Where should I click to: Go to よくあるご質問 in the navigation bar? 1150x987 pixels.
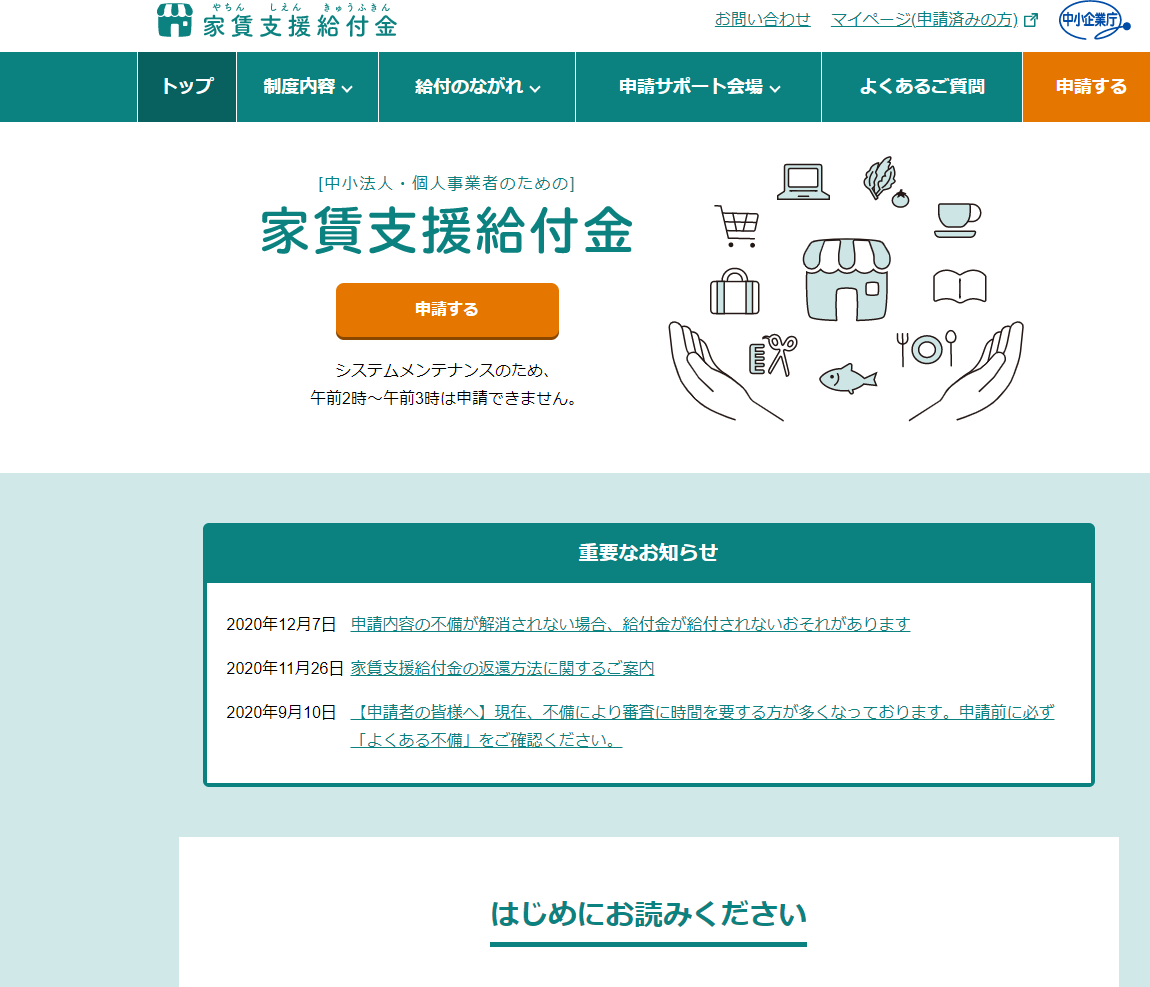point(921,87)
